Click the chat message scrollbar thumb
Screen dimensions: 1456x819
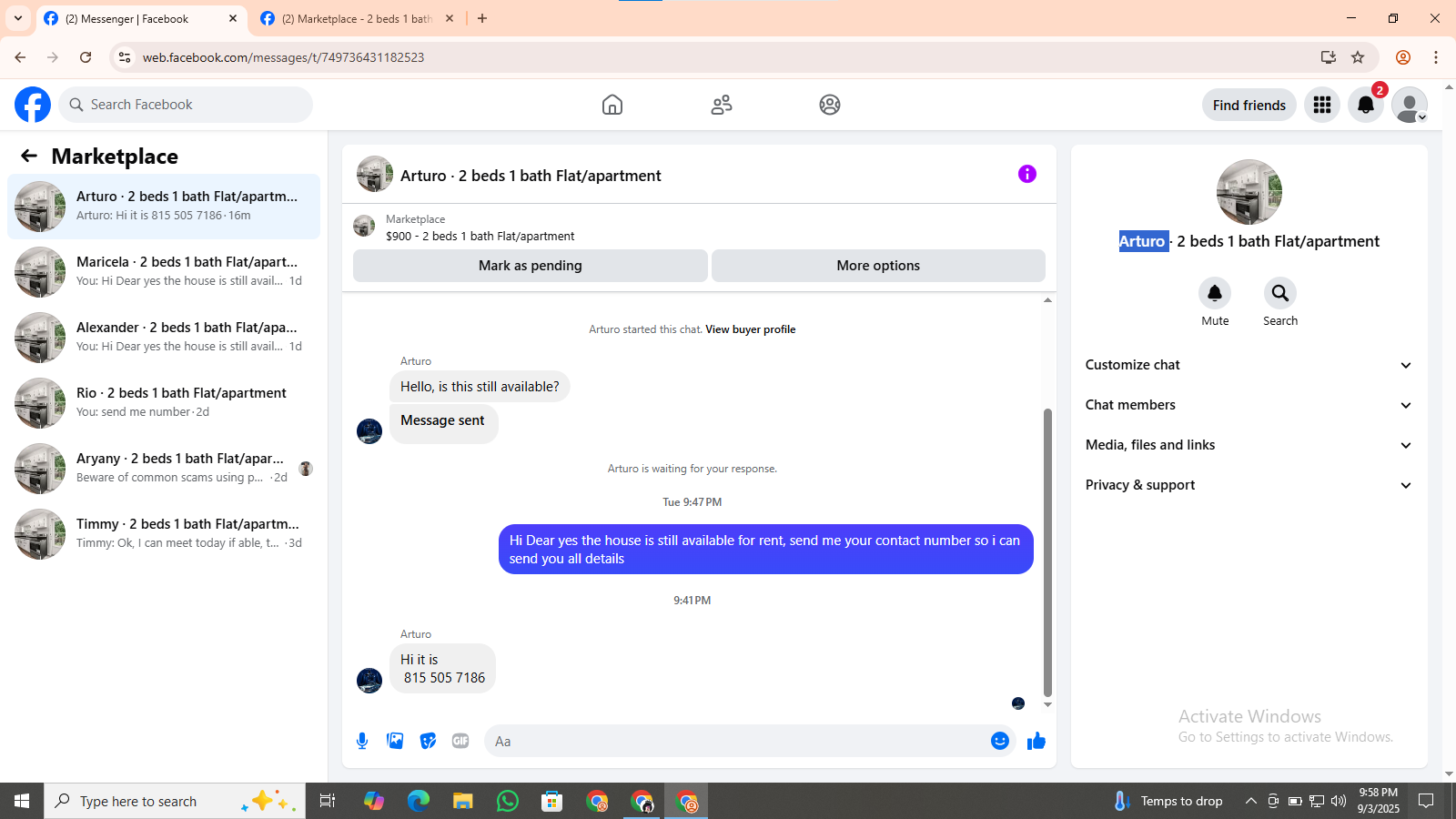tap(1047, 552)
